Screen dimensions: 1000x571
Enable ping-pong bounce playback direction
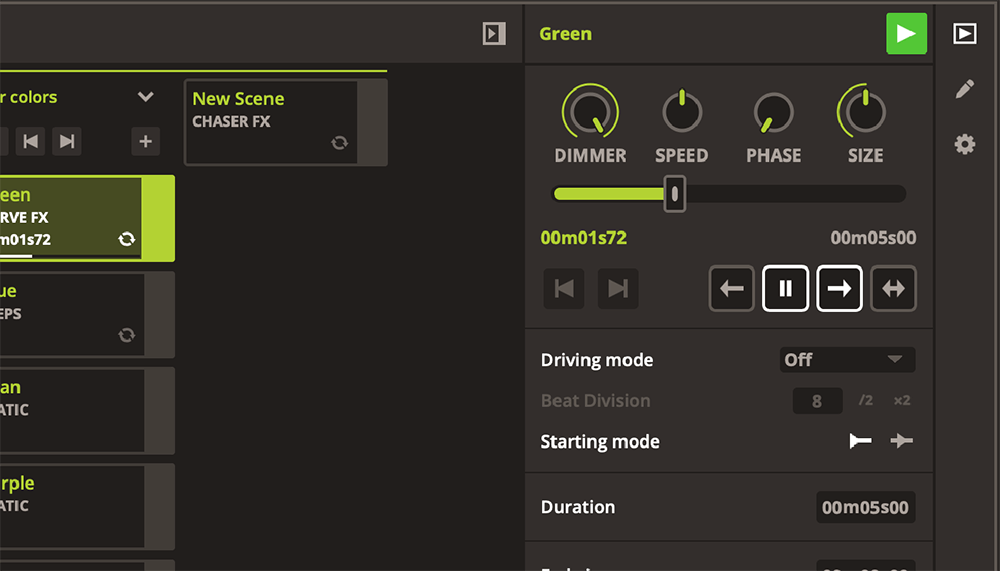click(893, 289)
